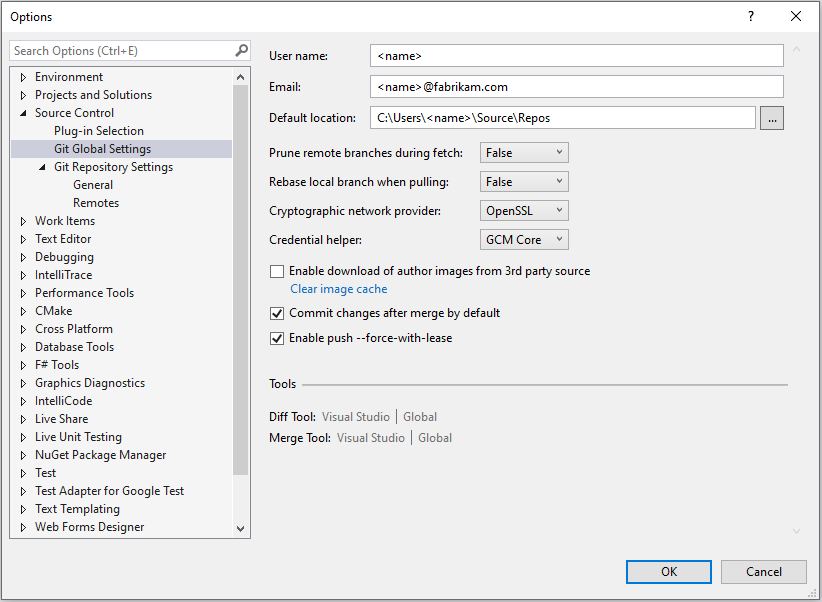Uncheck Commit changes after merge by default

(x=276, y=313)
